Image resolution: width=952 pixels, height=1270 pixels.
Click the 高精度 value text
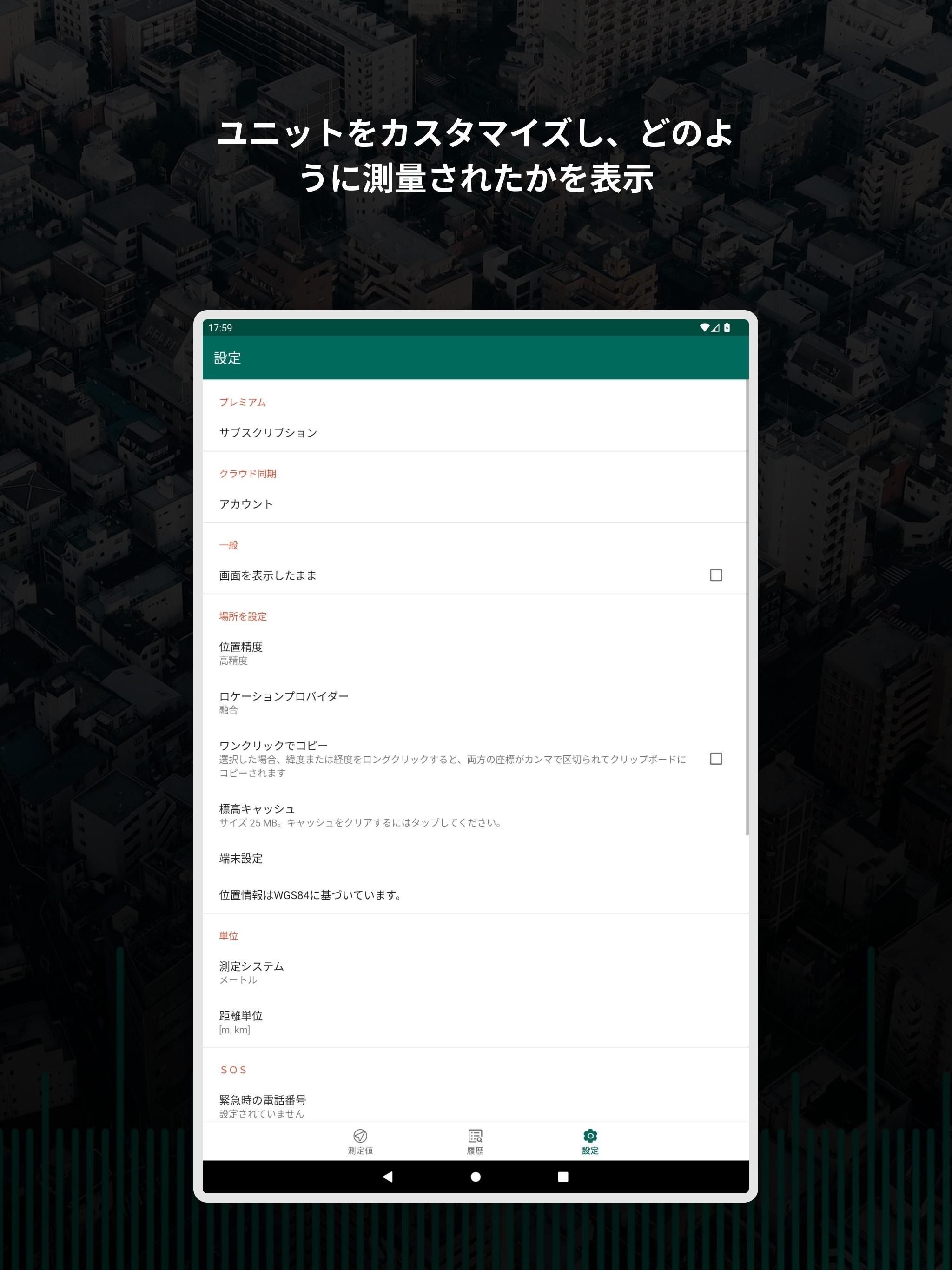click(233, 661)
